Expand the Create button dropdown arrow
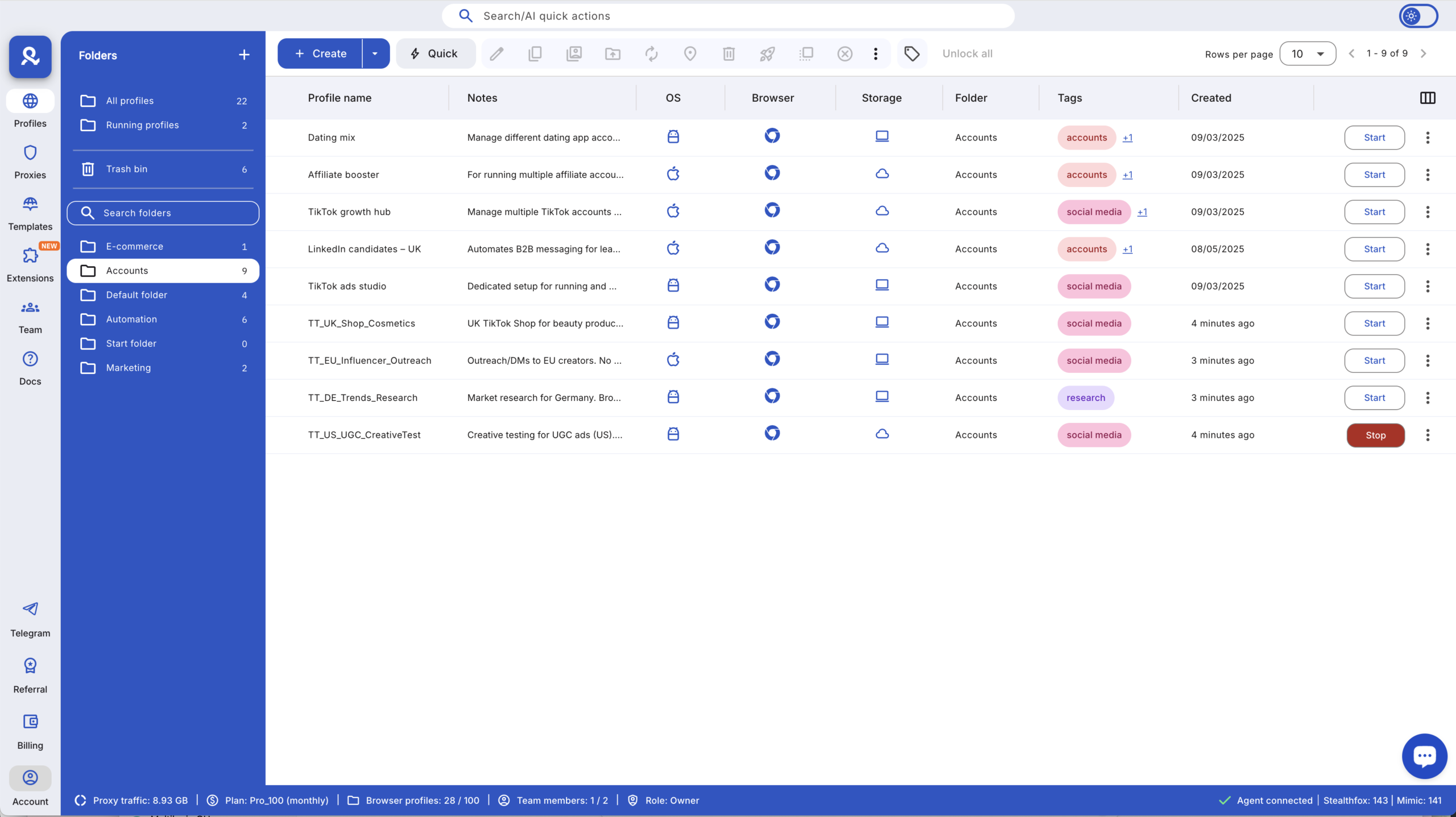 (x=374, y=53)
